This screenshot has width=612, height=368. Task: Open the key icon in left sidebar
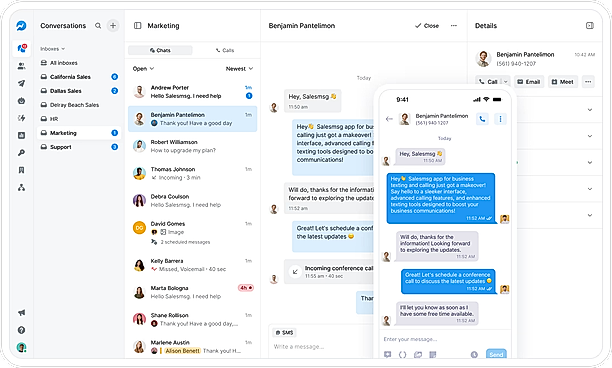tap(21, 153)
